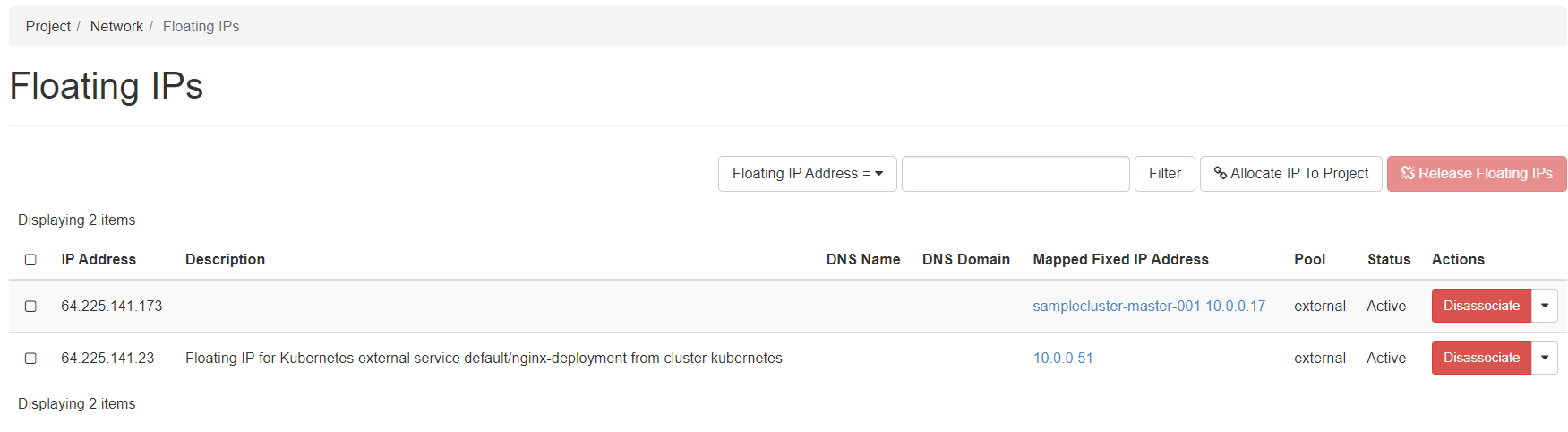Toggle the select-all checkbox in table header
The image size is (1568, 432).
tap(30, 260)
